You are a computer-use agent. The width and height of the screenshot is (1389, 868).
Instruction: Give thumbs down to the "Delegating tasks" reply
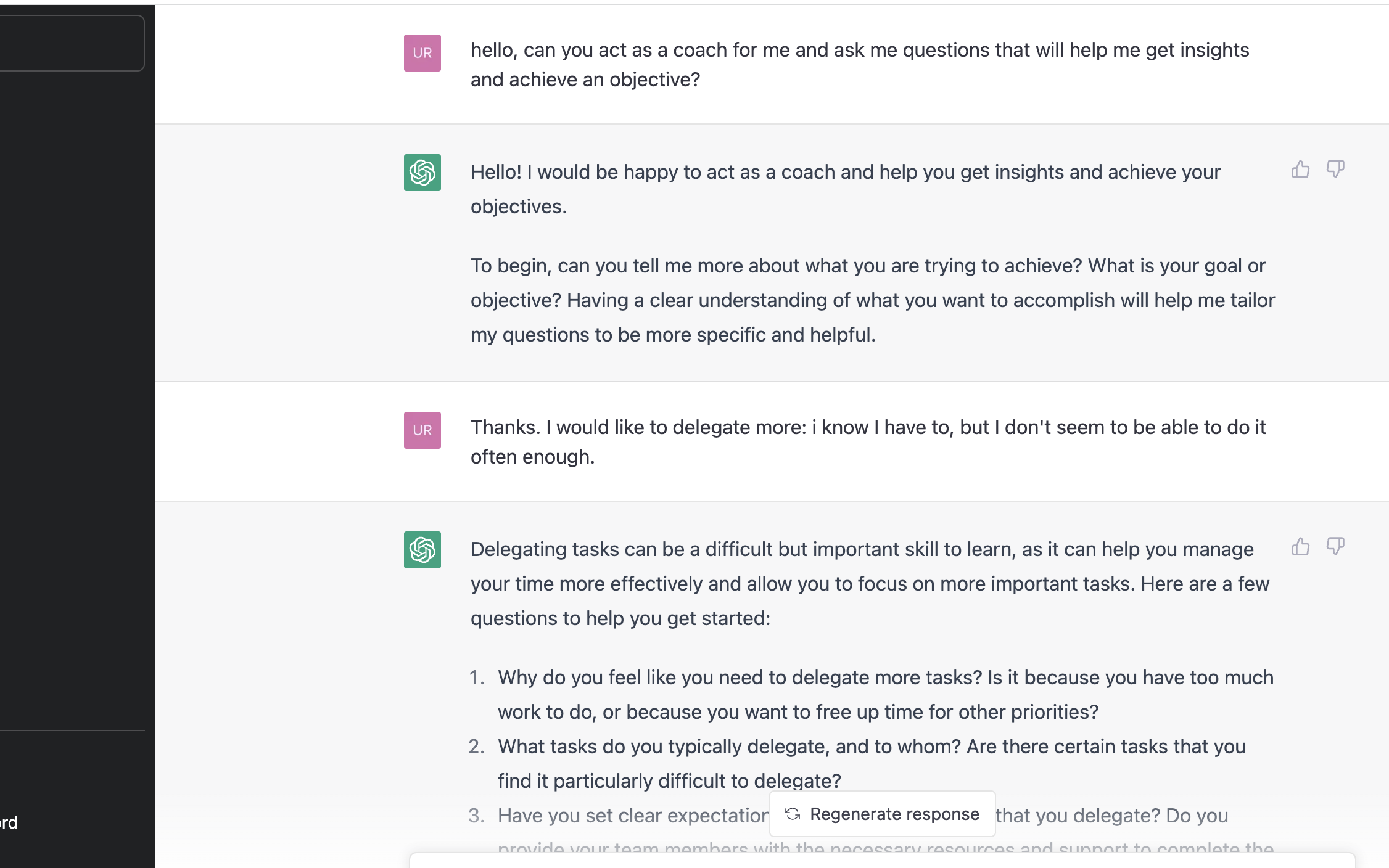pyautogui.click(x=1335, y=546)
